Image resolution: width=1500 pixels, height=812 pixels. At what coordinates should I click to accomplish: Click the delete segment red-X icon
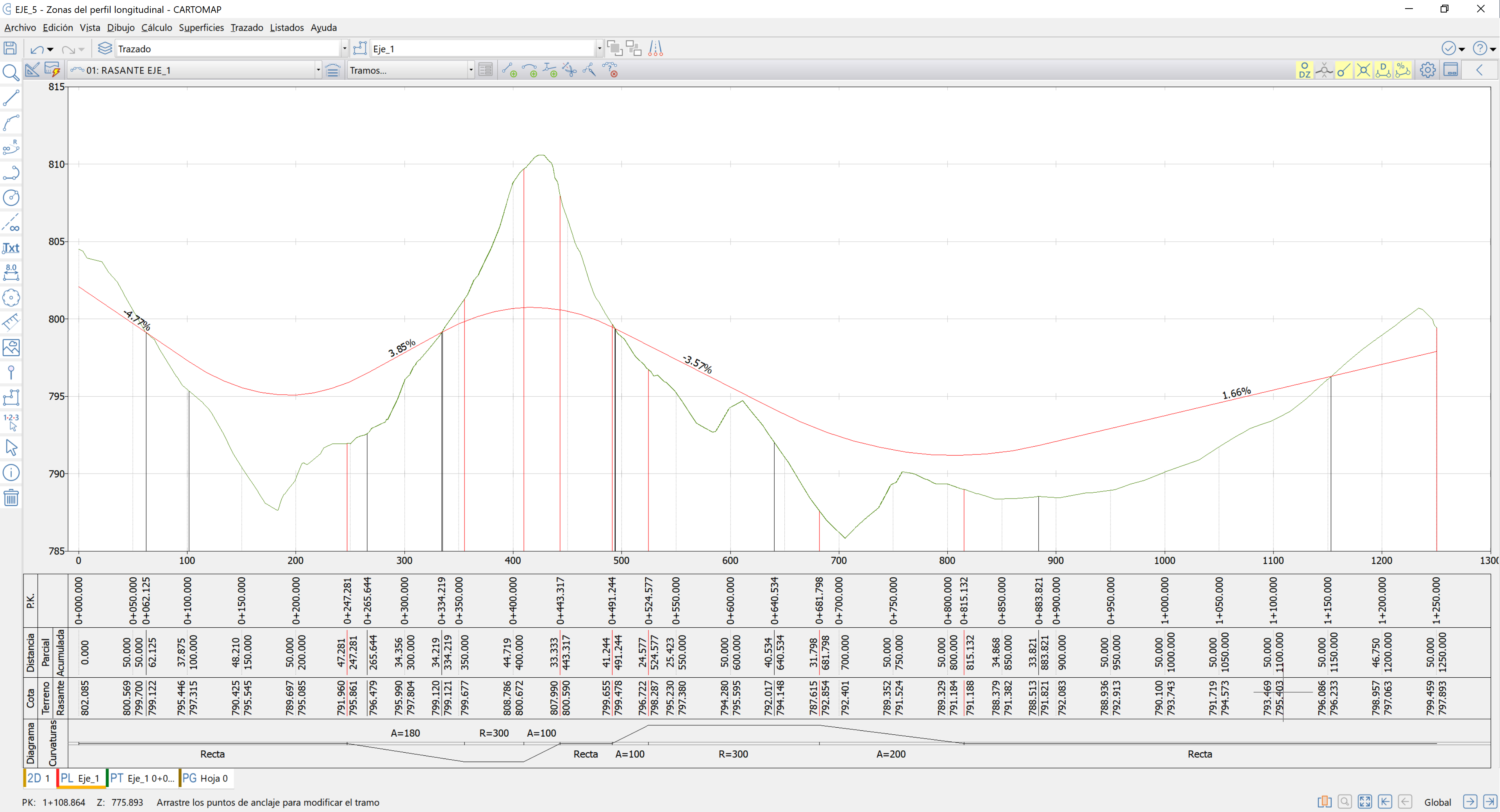[x=610, y=70]
